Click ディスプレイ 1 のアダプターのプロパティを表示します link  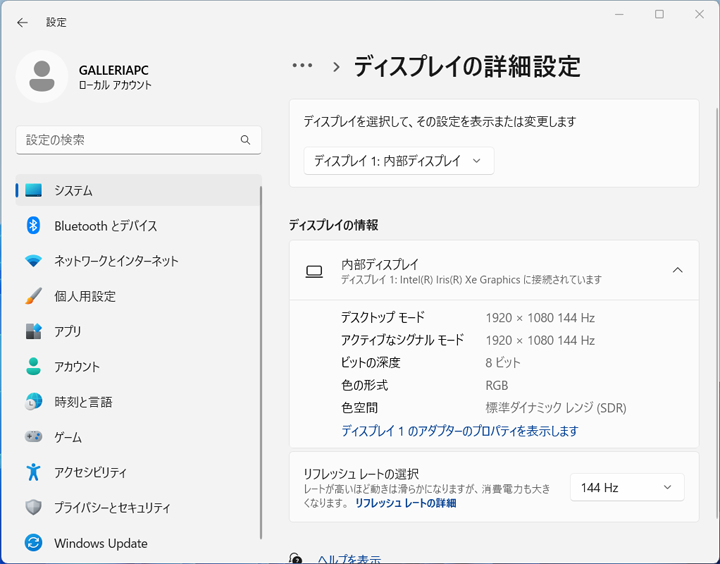click(x=460, y=431)
